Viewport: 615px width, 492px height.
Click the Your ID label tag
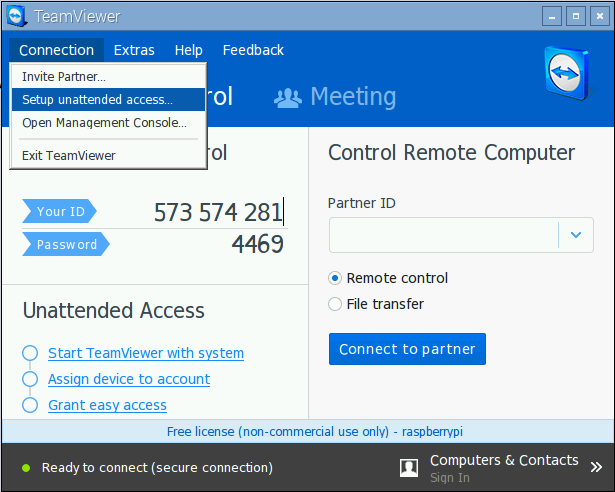[x=59, y=211]
